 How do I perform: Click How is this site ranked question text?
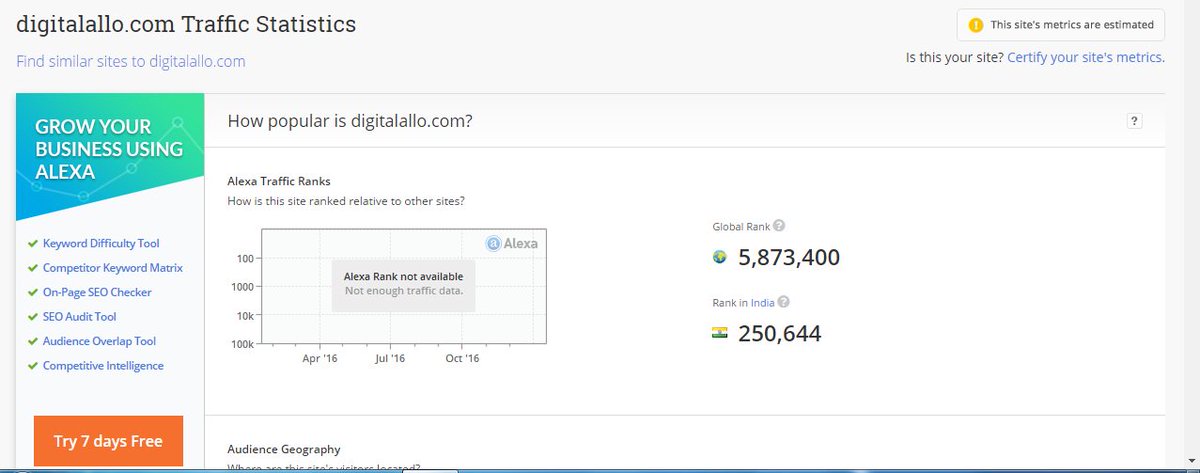pyautogui.click(x=346, y=201)
